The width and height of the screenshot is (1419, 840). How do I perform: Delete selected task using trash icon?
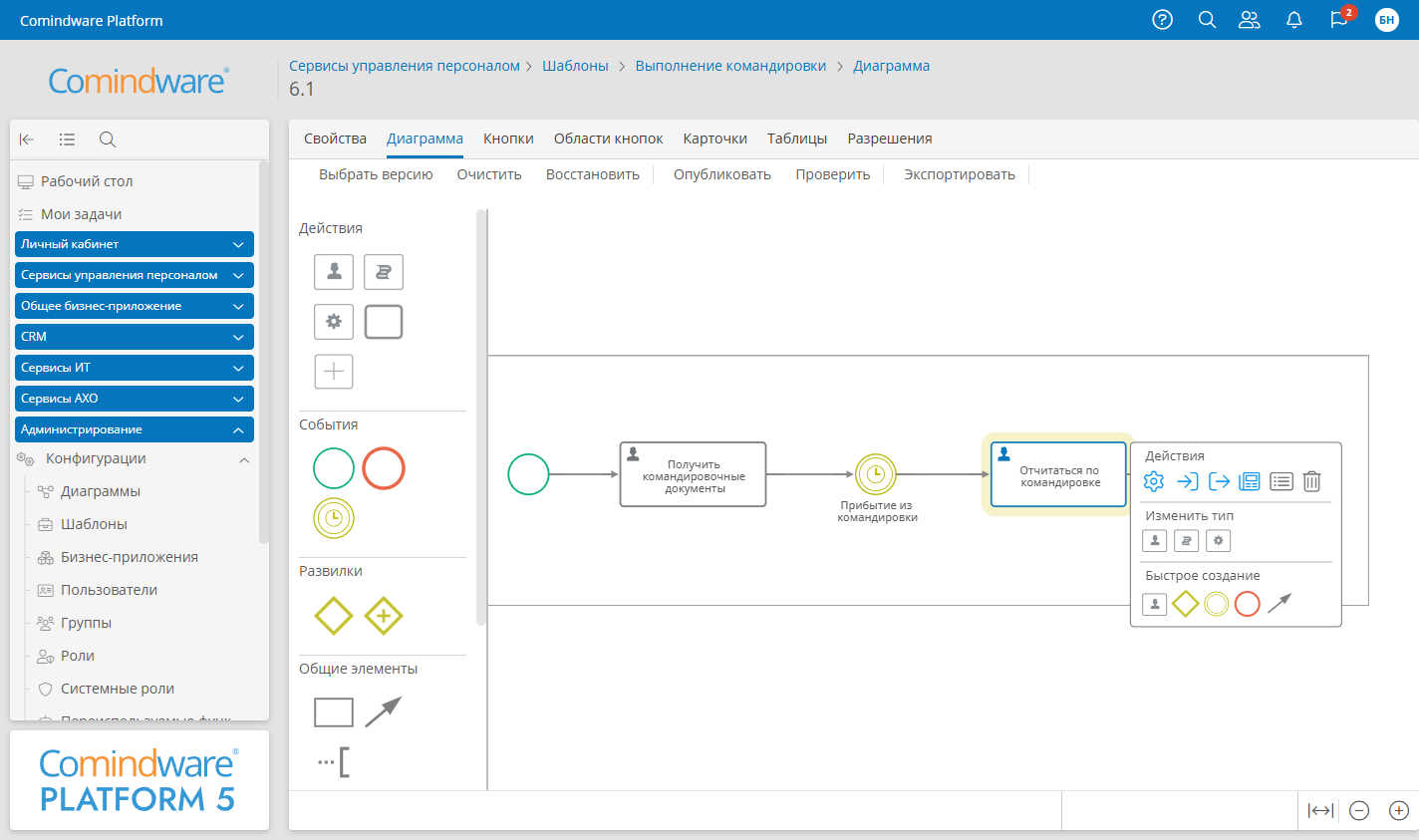pos(1311,482)
